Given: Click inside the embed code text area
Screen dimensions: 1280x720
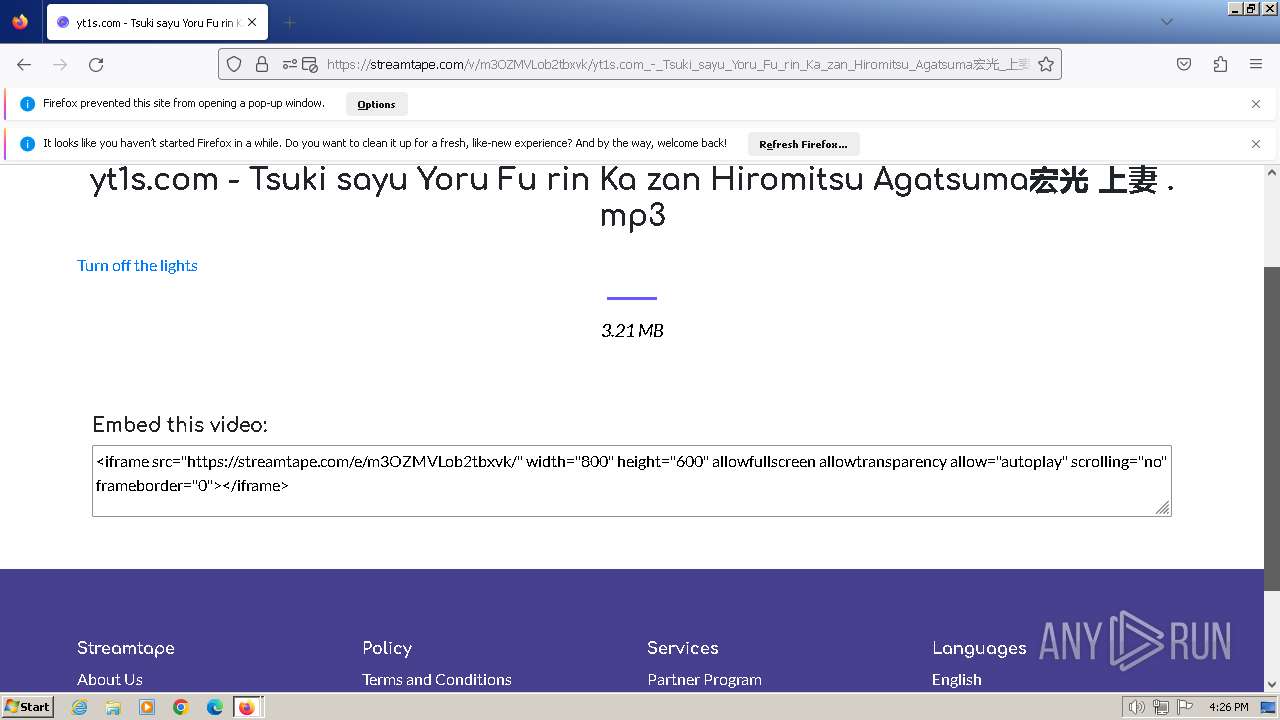Looking at the screenshot, I should [631, 481].
